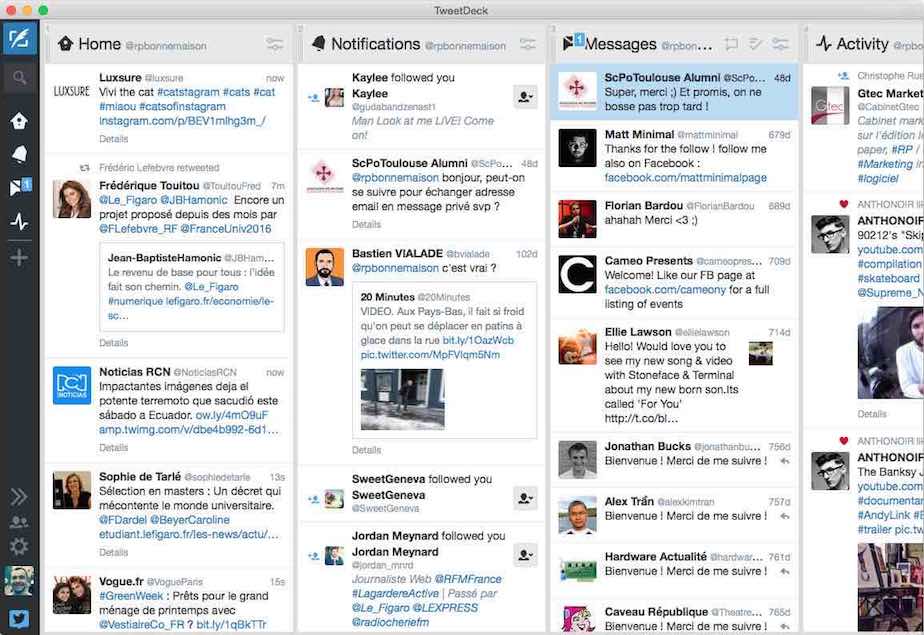The image size is (924, 635).
Task: Click the Messages column header icon with badge
Action: (x=573, y=42)
